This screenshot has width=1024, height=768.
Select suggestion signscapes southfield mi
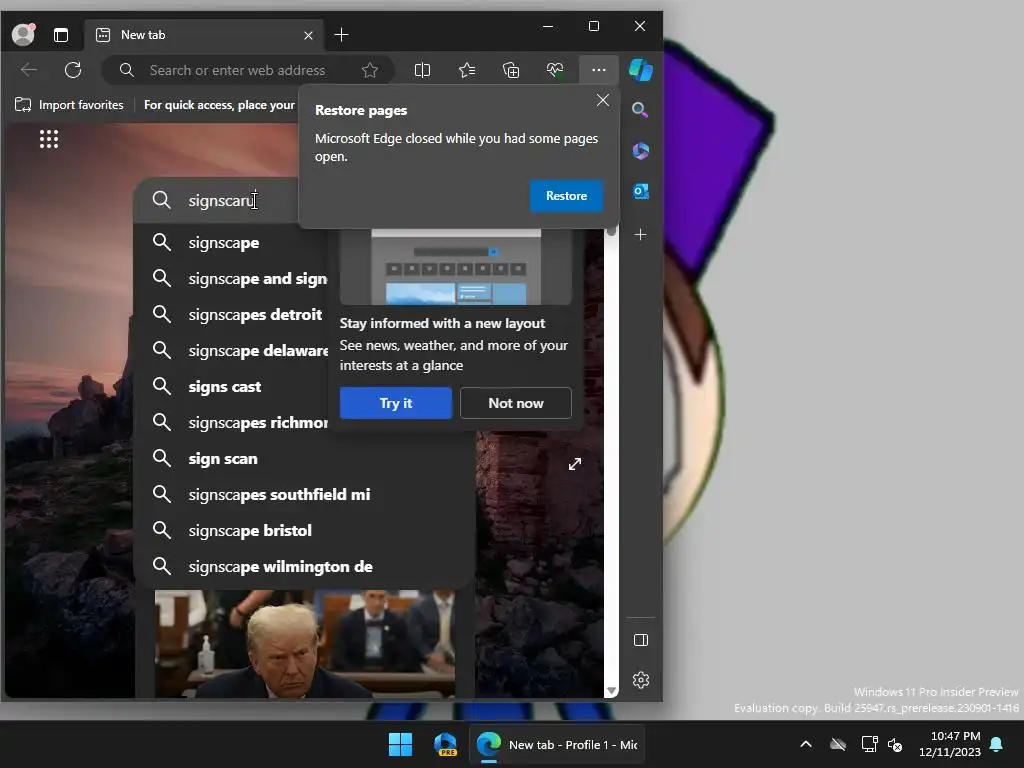(x=304, y=494)
